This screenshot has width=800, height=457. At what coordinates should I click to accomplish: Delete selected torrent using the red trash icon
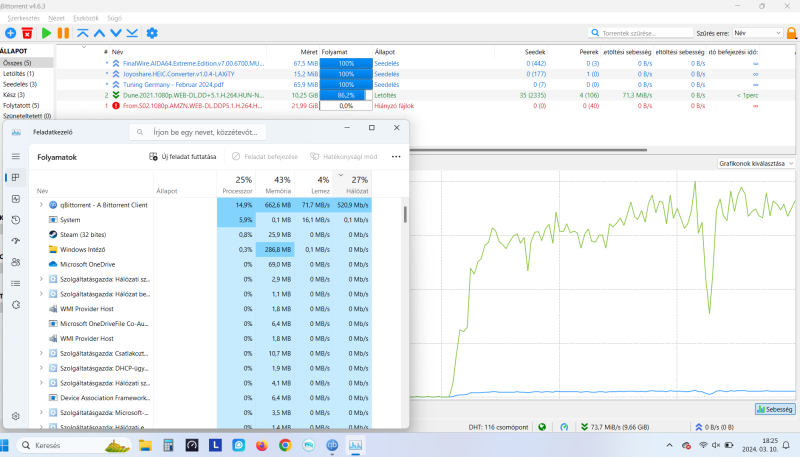(x=27, y=33)
